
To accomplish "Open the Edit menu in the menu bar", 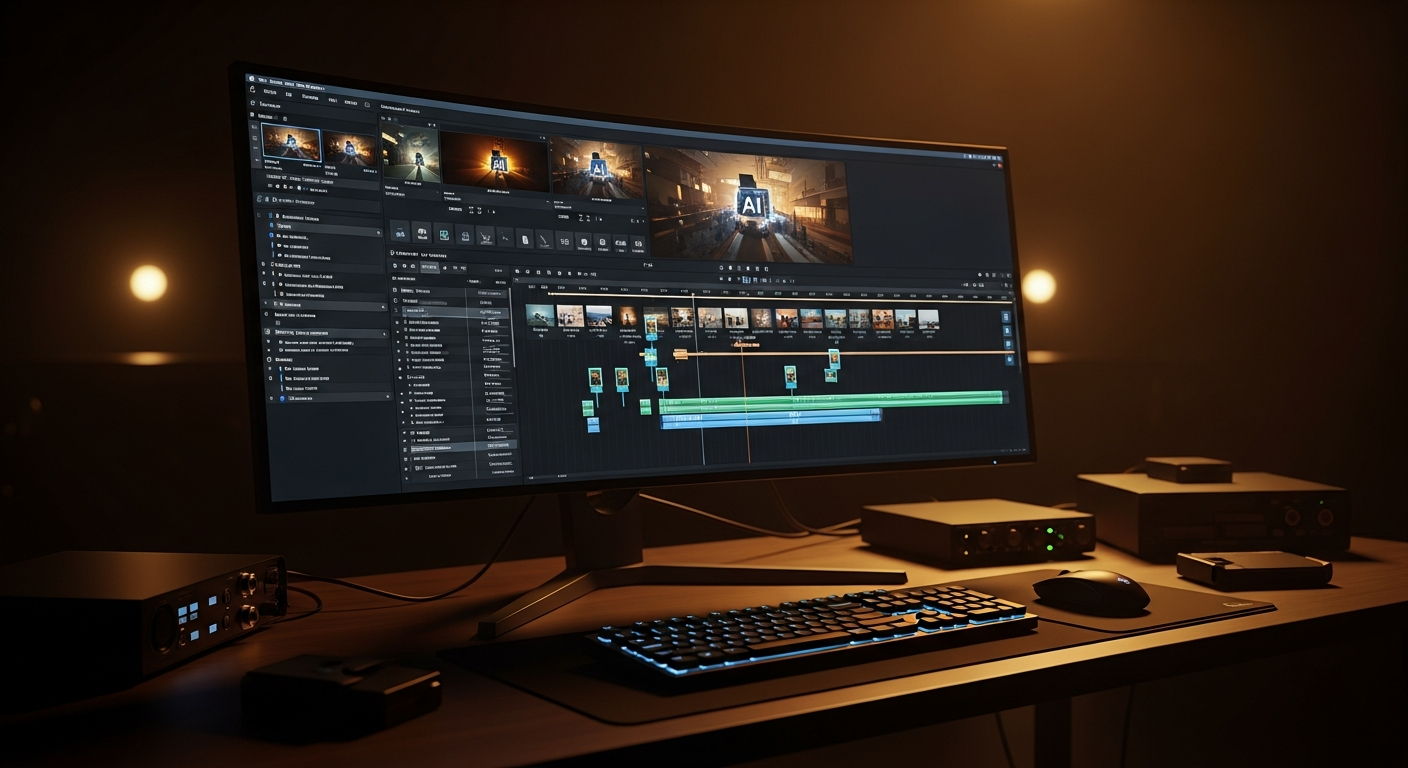I will coord(276,82).
